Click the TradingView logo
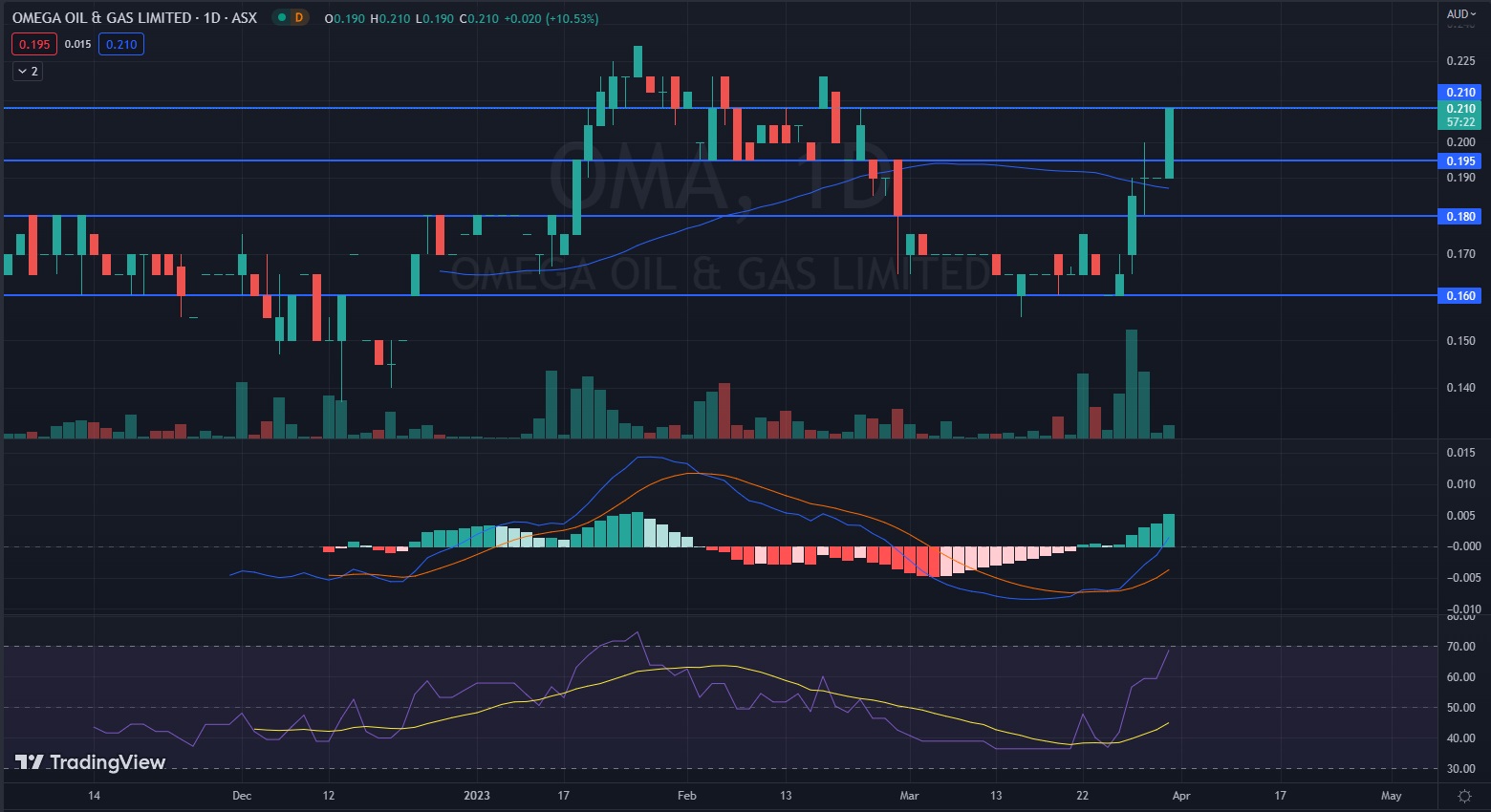This screenshot has width=1491, height=812. [x=91, y=762]
